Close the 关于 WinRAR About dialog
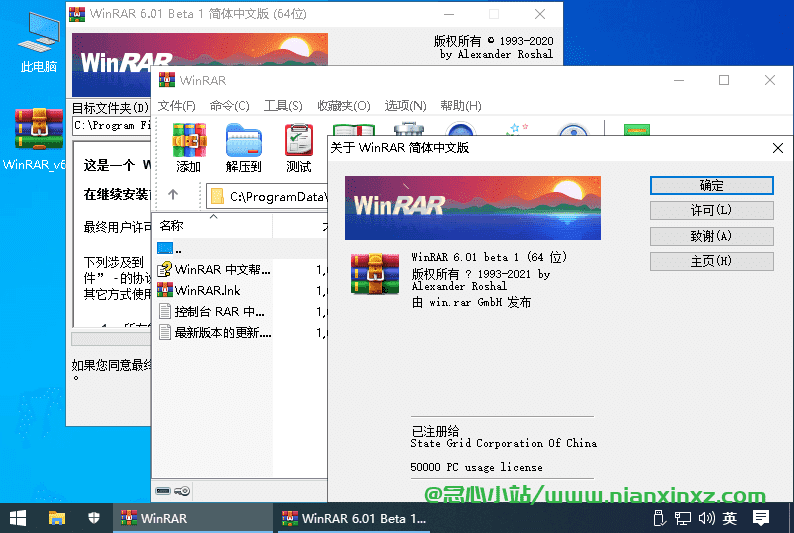This screenshot has height=533, width=794. [x=778, y=148]
